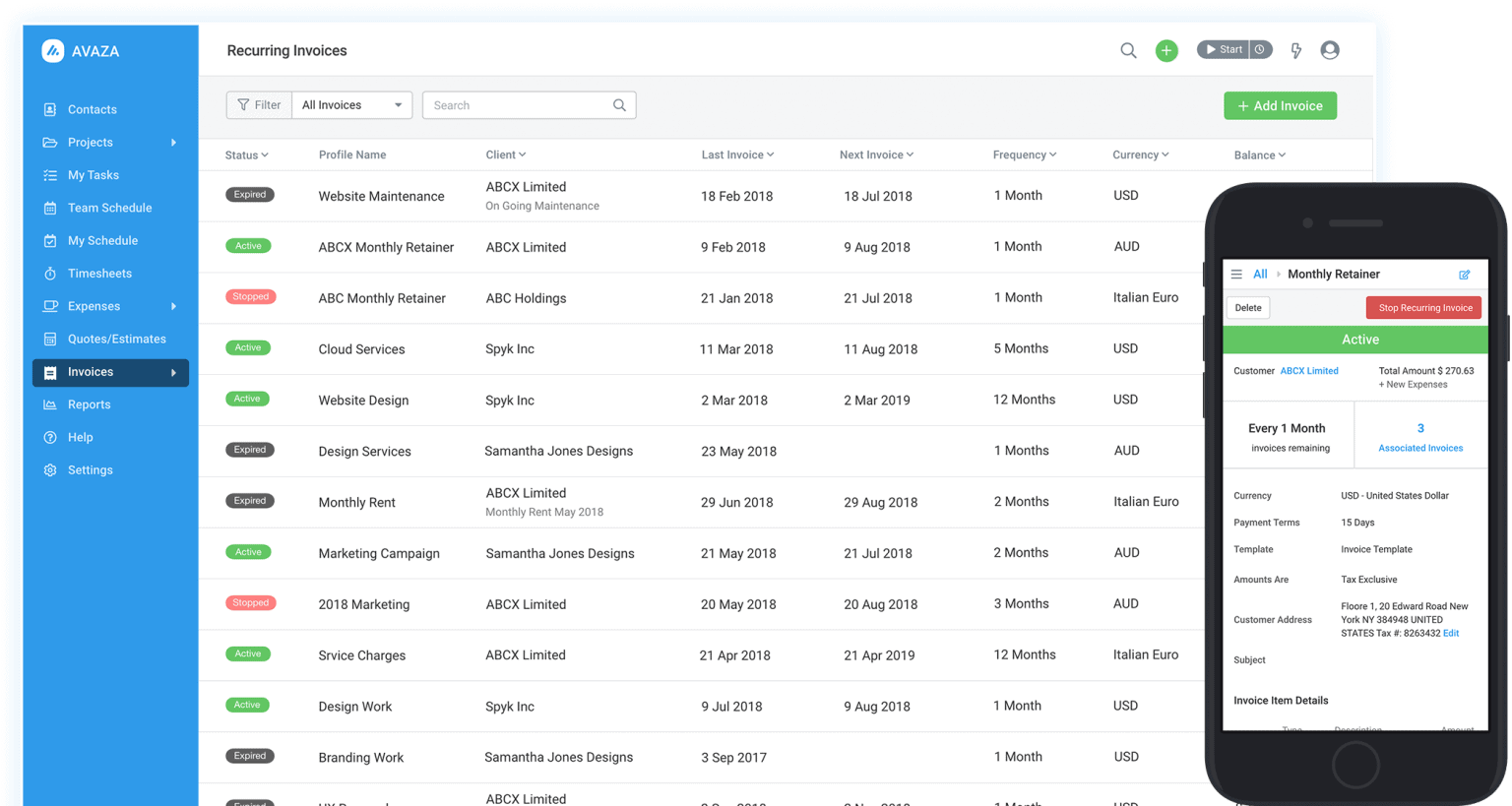Click the clock icon beside Start timer
This screenshot has height=806, width=1512.
[x=1260, y=49]
